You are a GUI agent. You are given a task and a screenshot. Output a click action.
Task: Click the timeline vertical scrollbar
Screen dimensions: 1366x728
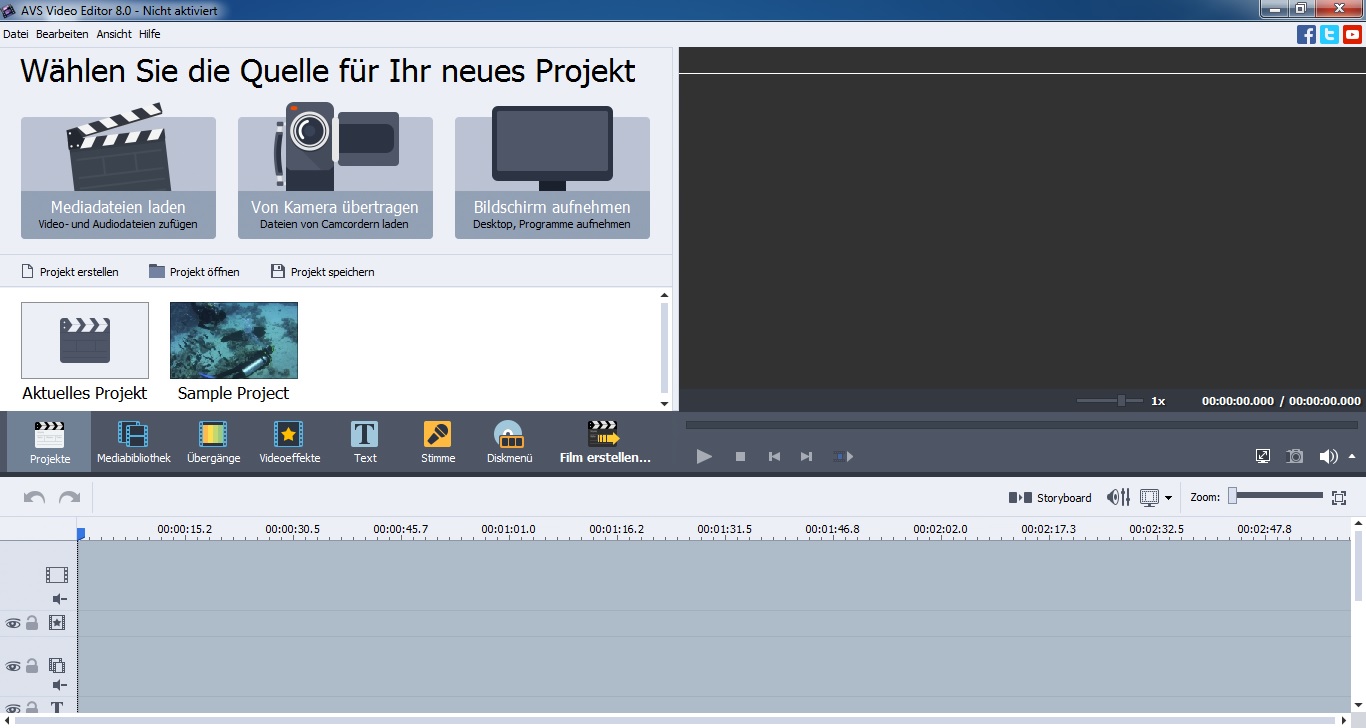(1358, 566)
